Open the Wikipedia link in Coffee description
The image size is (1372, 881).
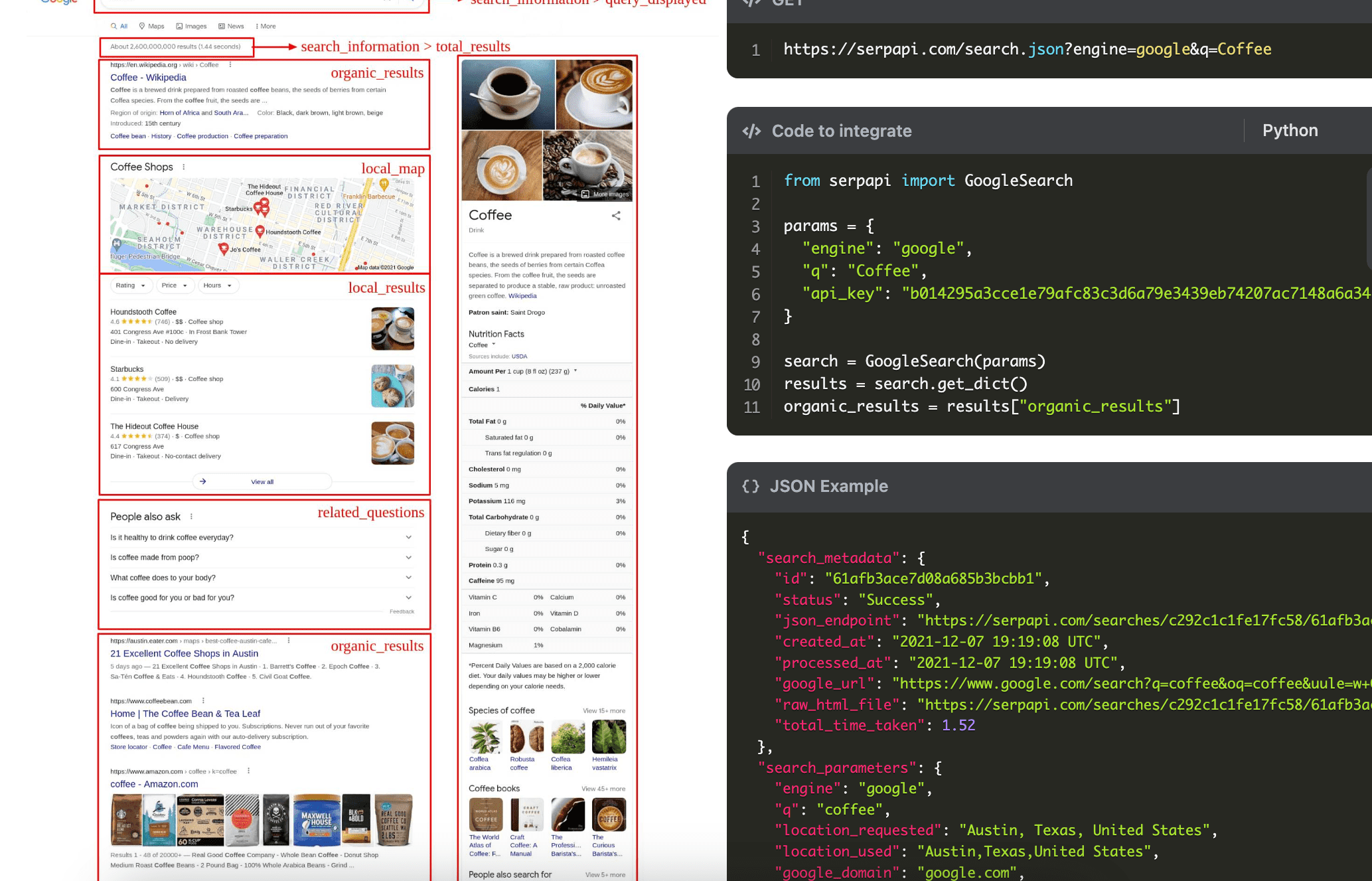pos(522,296)
